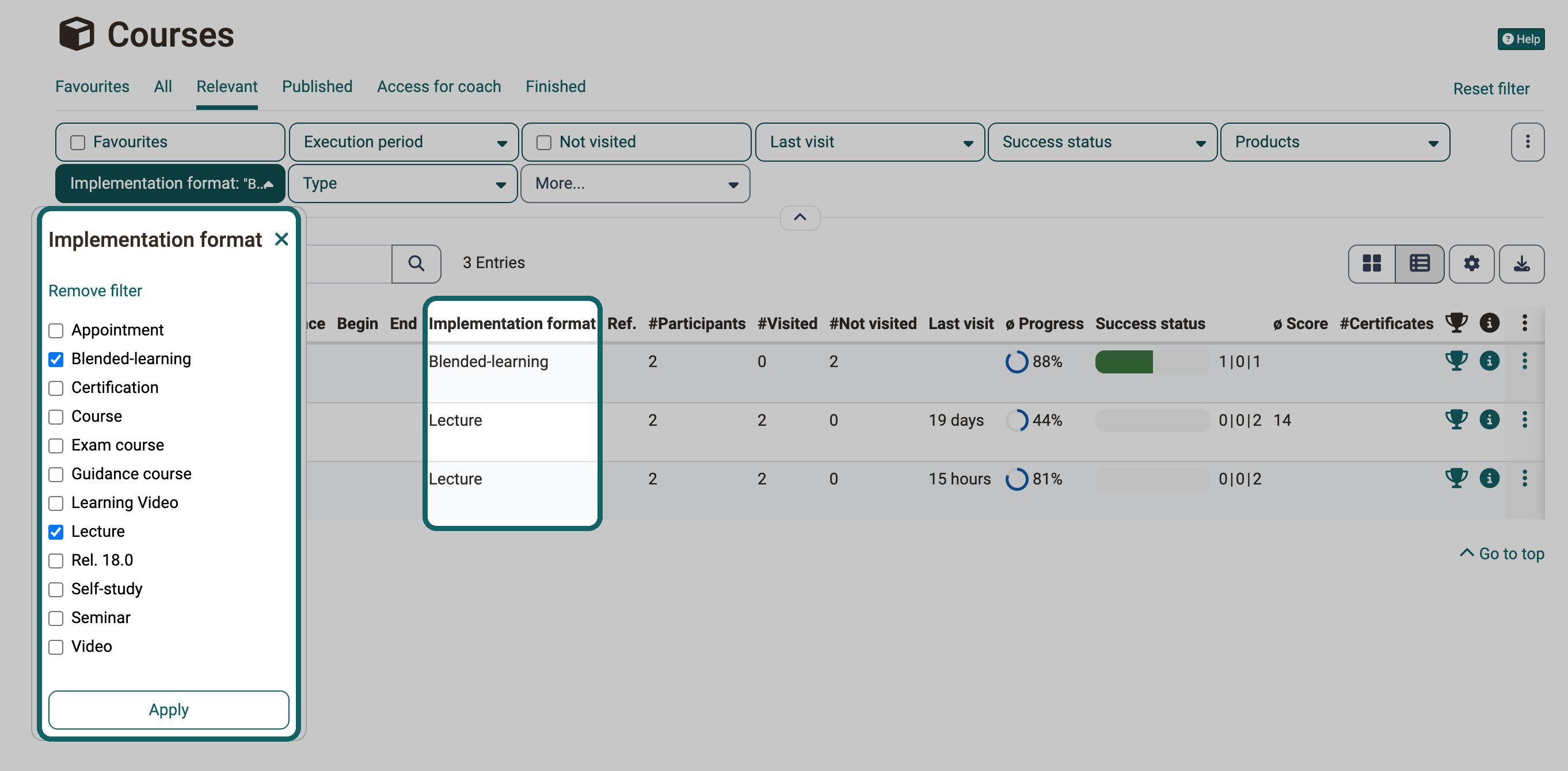Click the Apply button
The image size is (1568, 771).
coord(169,709)
